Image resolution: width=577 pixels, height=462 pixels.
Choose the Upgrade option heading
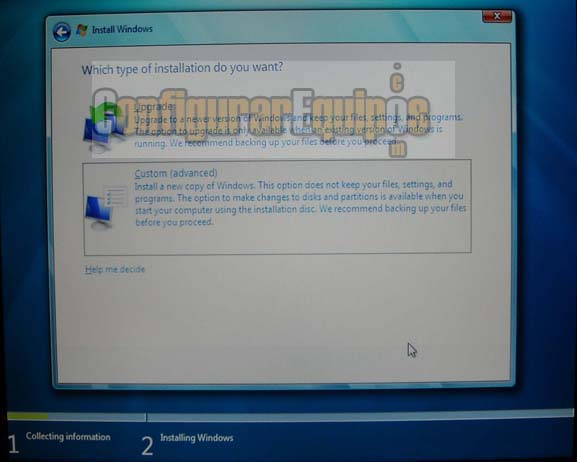[x=153, y=107]
